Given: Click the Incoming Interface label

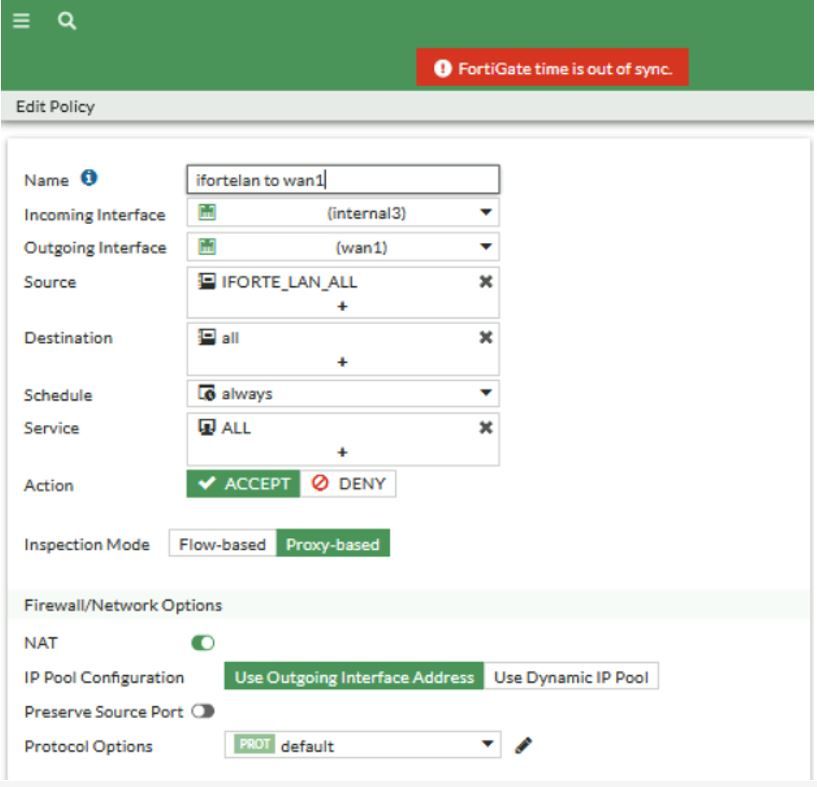Looking at the screenshot, I should (95, 215).
